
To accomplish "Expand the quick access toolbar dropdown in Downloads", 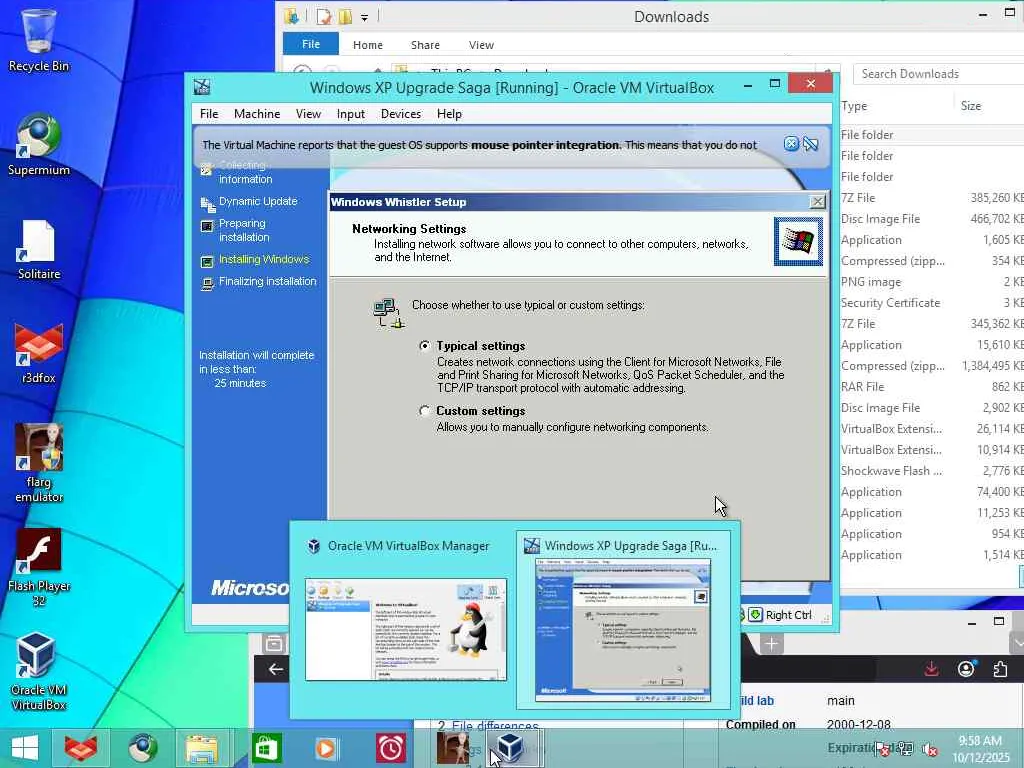I will [364, 17].
